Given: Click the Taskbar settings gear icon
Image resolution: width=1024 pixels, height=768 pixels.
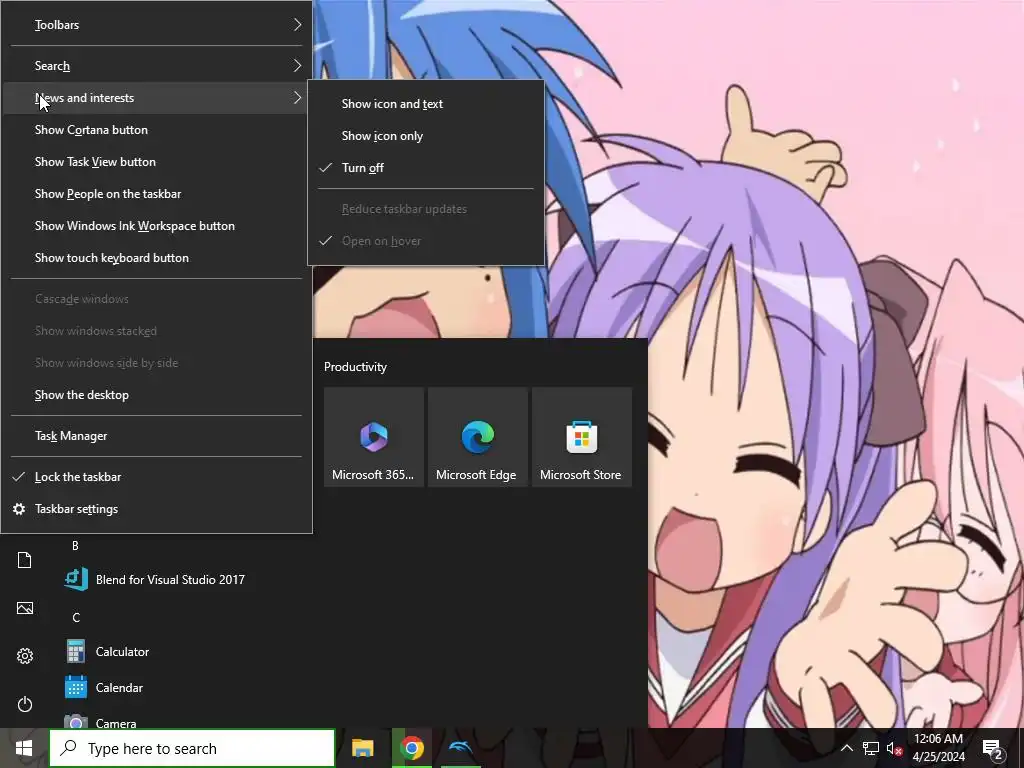Looking at the screenshot, I should pos(19,509).
